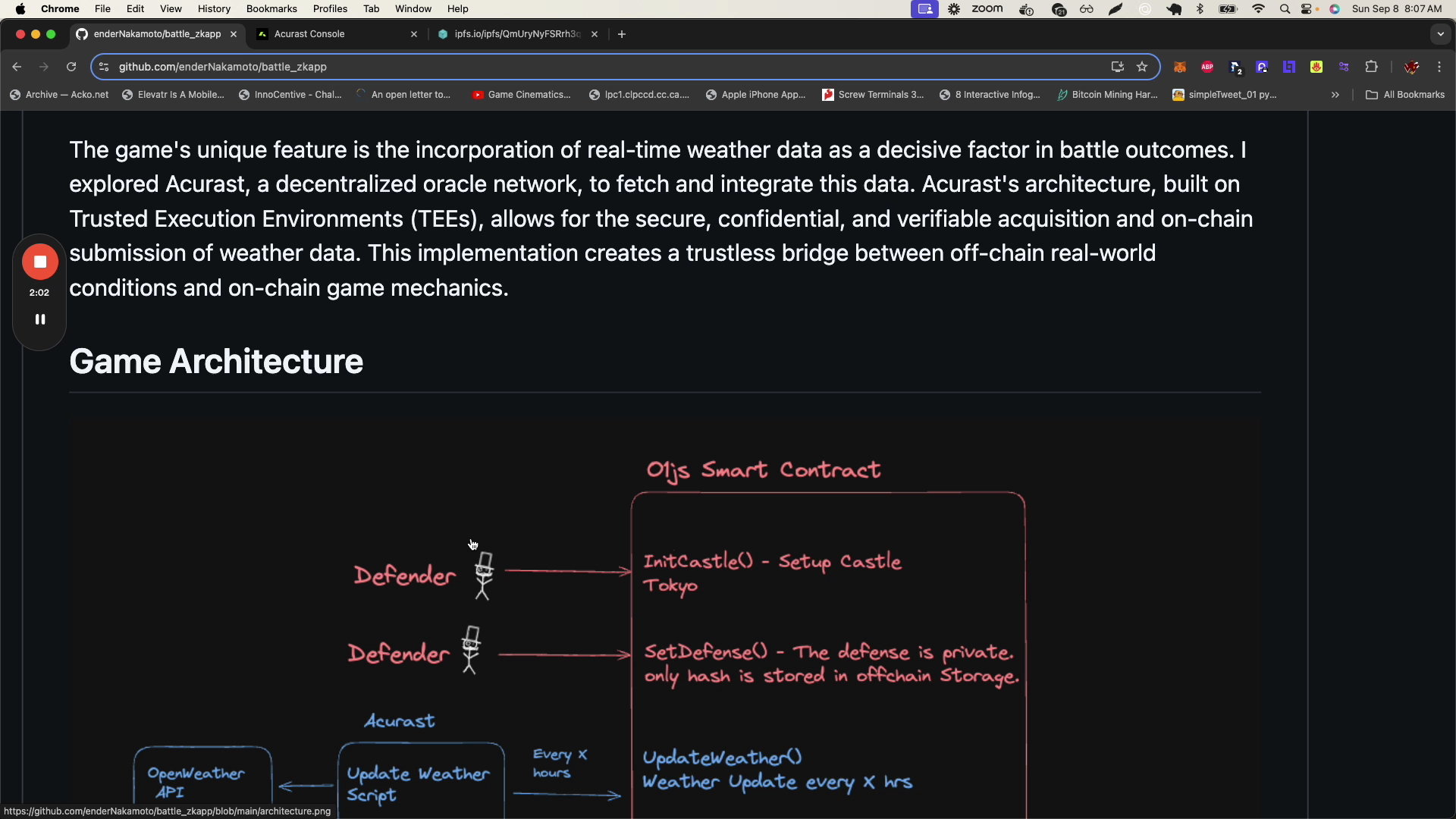
Task: Close the enderNakamoto/battle_zkapp tab
Action: point(234,34)
